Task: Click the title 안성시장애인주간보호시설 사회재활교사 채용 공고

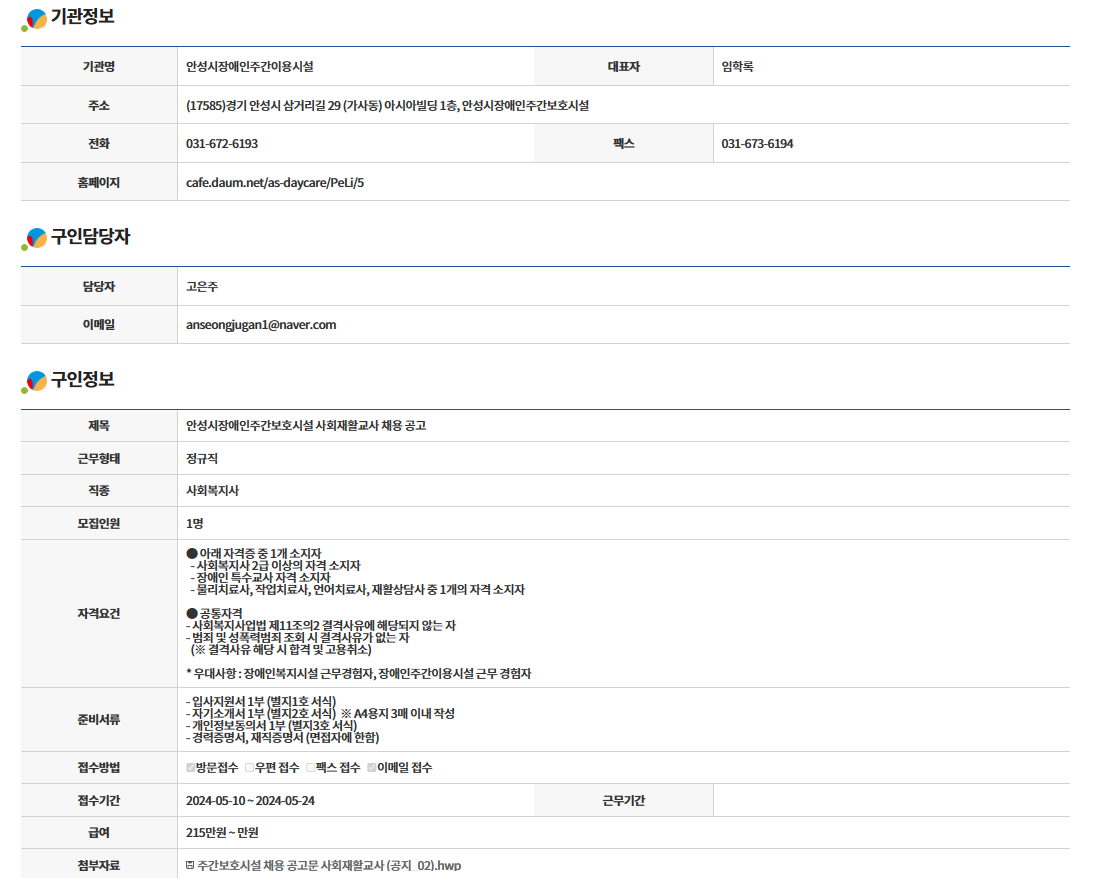Action: pyautogui.click(x=306, y=426)
